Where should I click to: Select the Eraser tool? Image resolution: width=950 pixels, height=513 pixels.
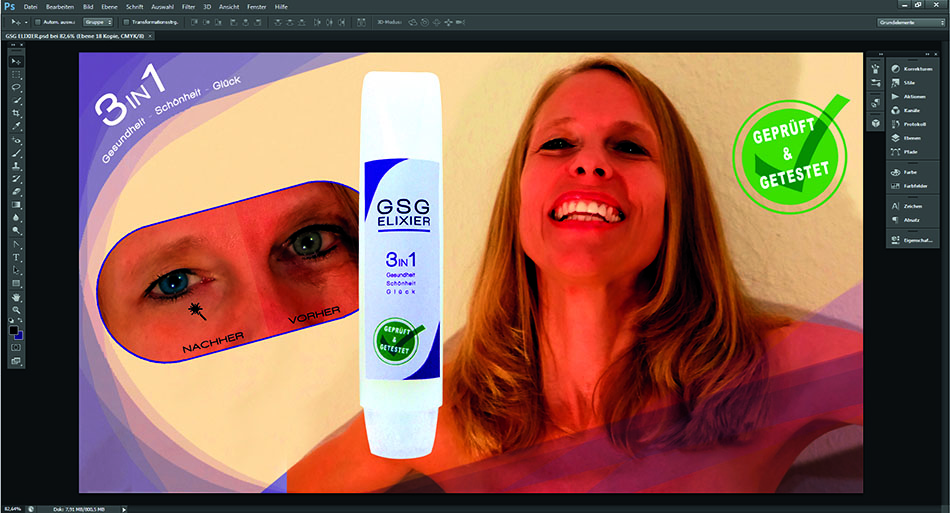[16, 191]
